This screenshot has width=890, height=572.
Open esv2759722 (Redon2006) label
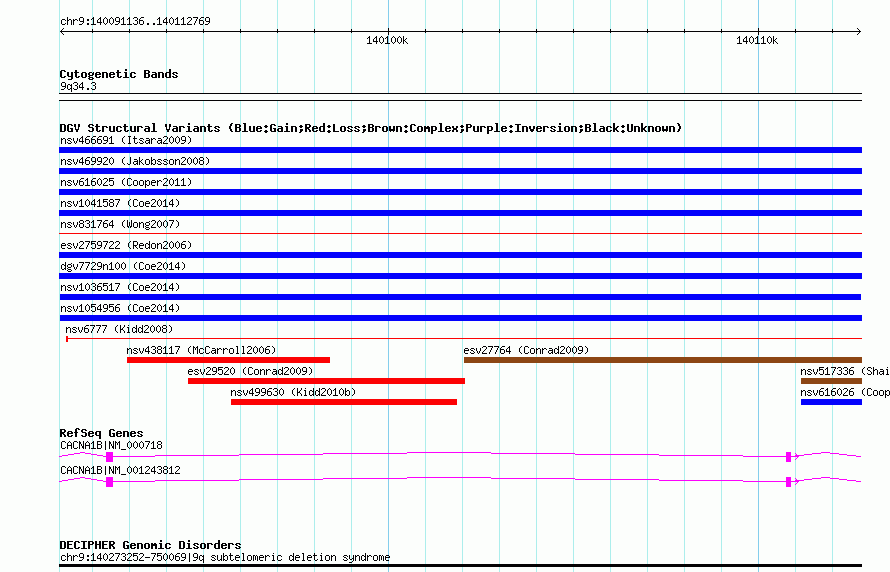(126, 245)
